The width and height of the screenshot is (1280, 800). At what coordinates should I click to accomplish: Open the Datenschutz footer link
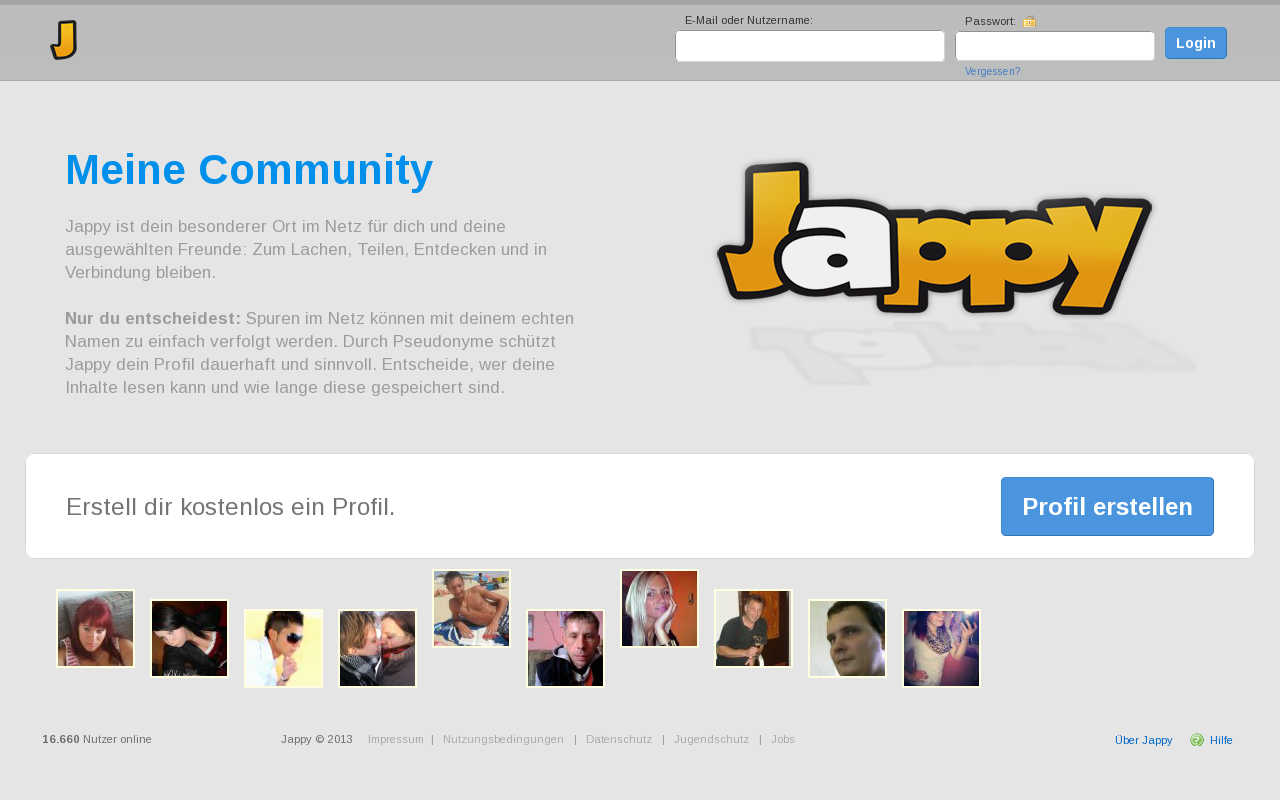tap(619, 740)
